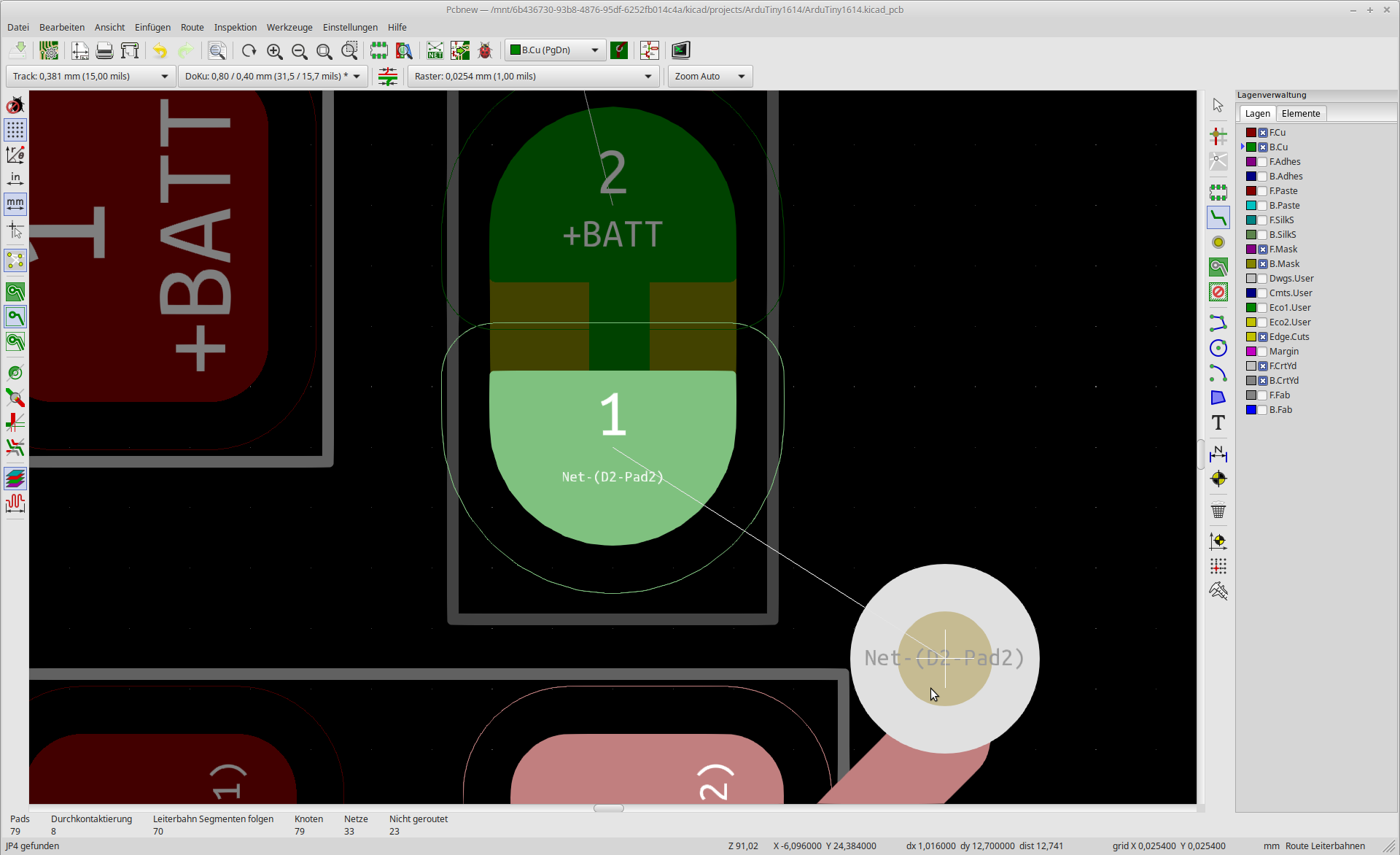Switch to the Elemente tab

(x=1301, y=114)
